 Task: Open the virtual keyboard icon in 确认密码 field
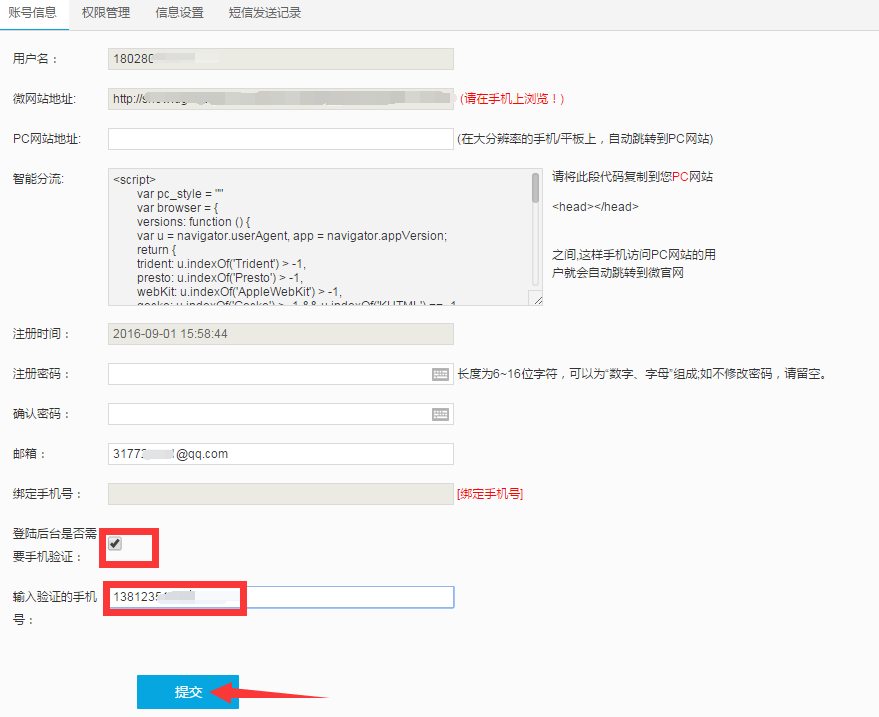[x=440, y=414]
